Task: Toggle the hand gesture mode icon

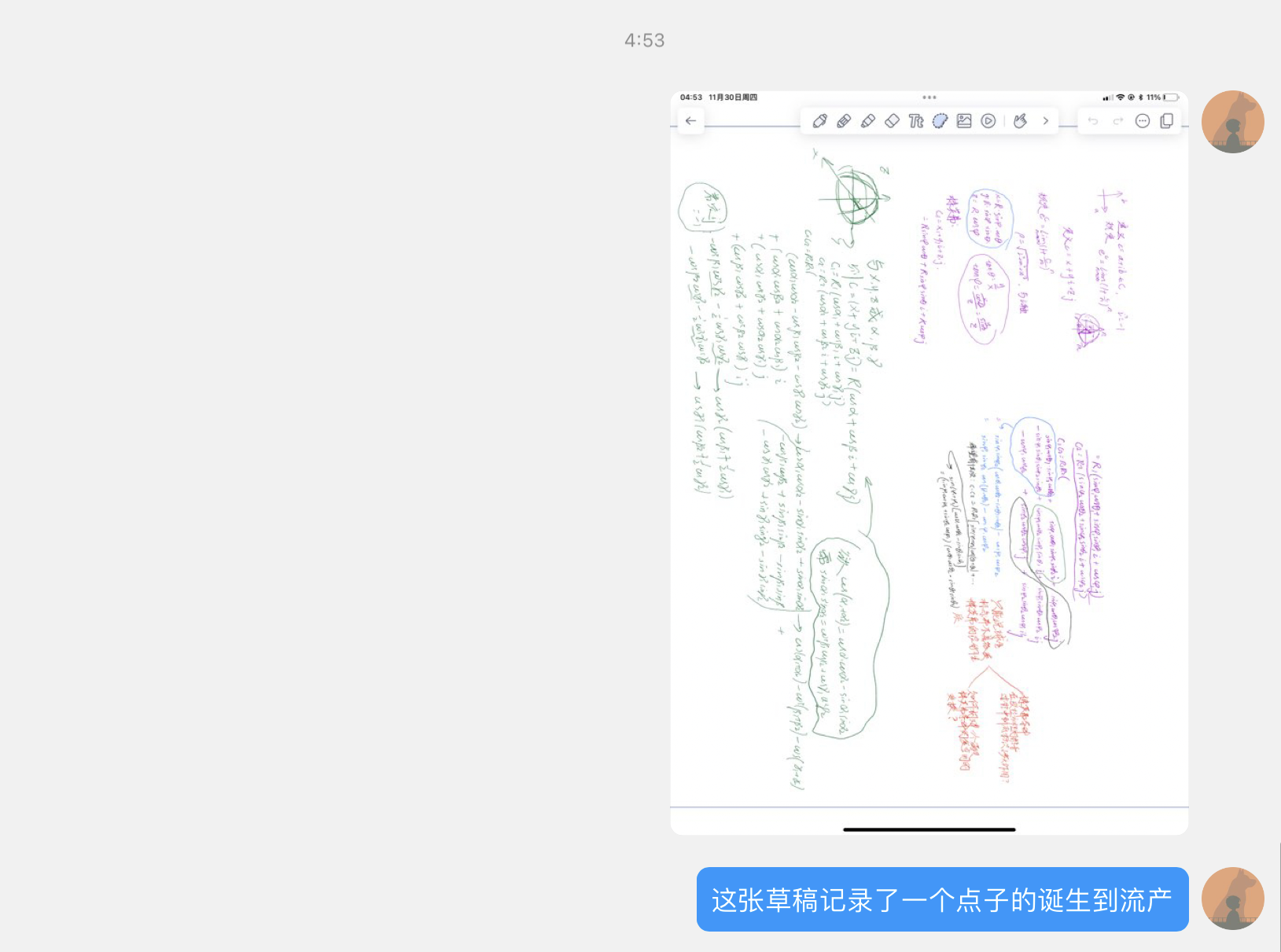Action: click(x=1021, y=121)
